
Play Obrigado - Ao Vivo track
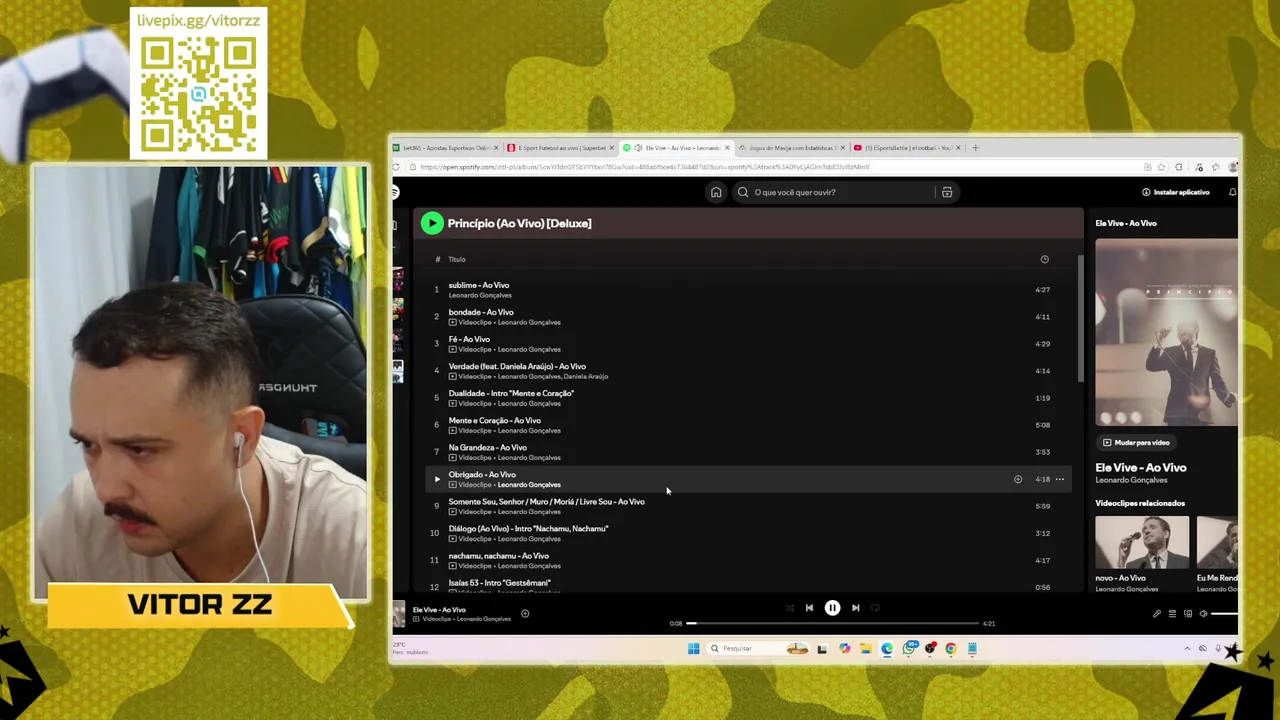point(436,479)
